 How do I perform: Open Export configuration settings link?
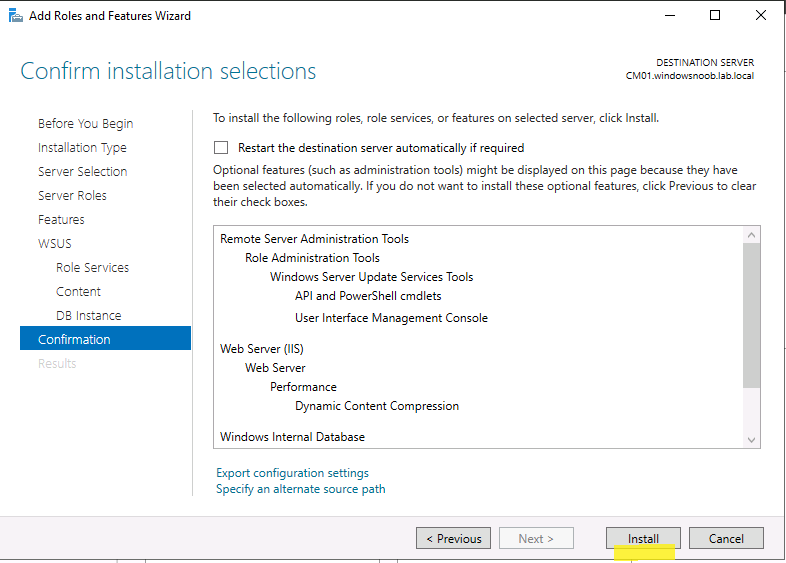292,473
